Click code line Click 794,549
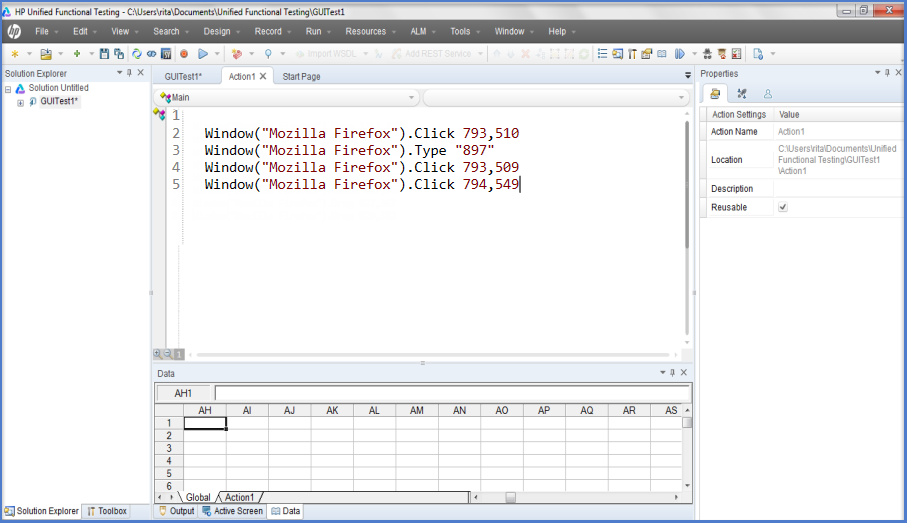Screen dimensions: 907x523 [362, 184]
